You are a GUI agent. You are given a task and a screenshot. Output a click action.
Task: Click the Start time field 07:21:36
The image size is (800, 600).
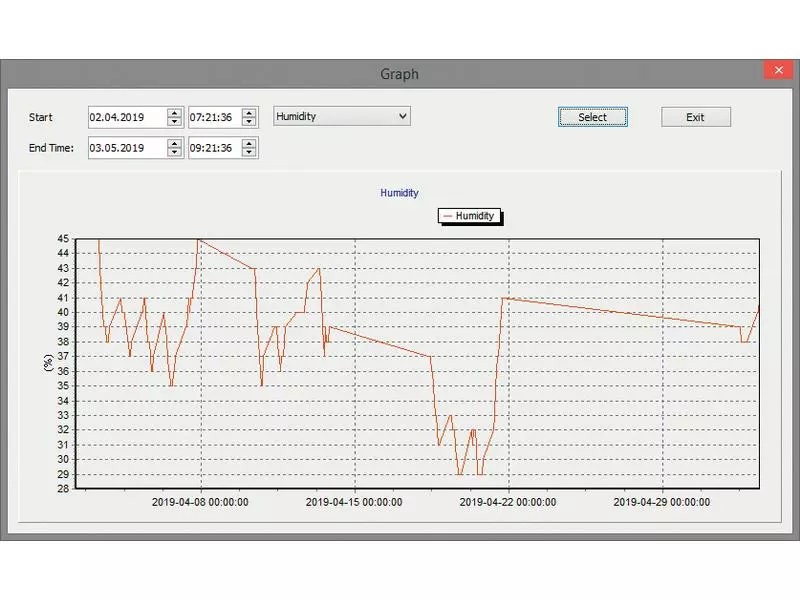coord(213,117)
